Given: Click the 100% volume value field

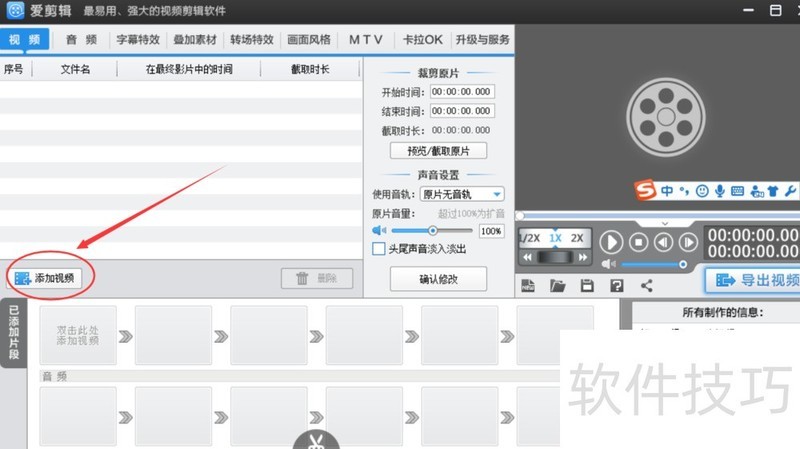Looking at the screenshot, I should tap(491, 231).
